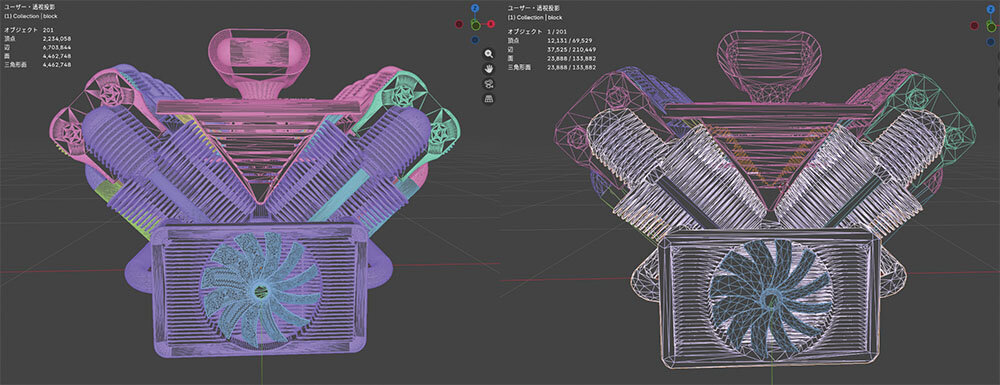Click the bright red X axis on the left gizmo

pyautogui.click(x=491, y=24)
